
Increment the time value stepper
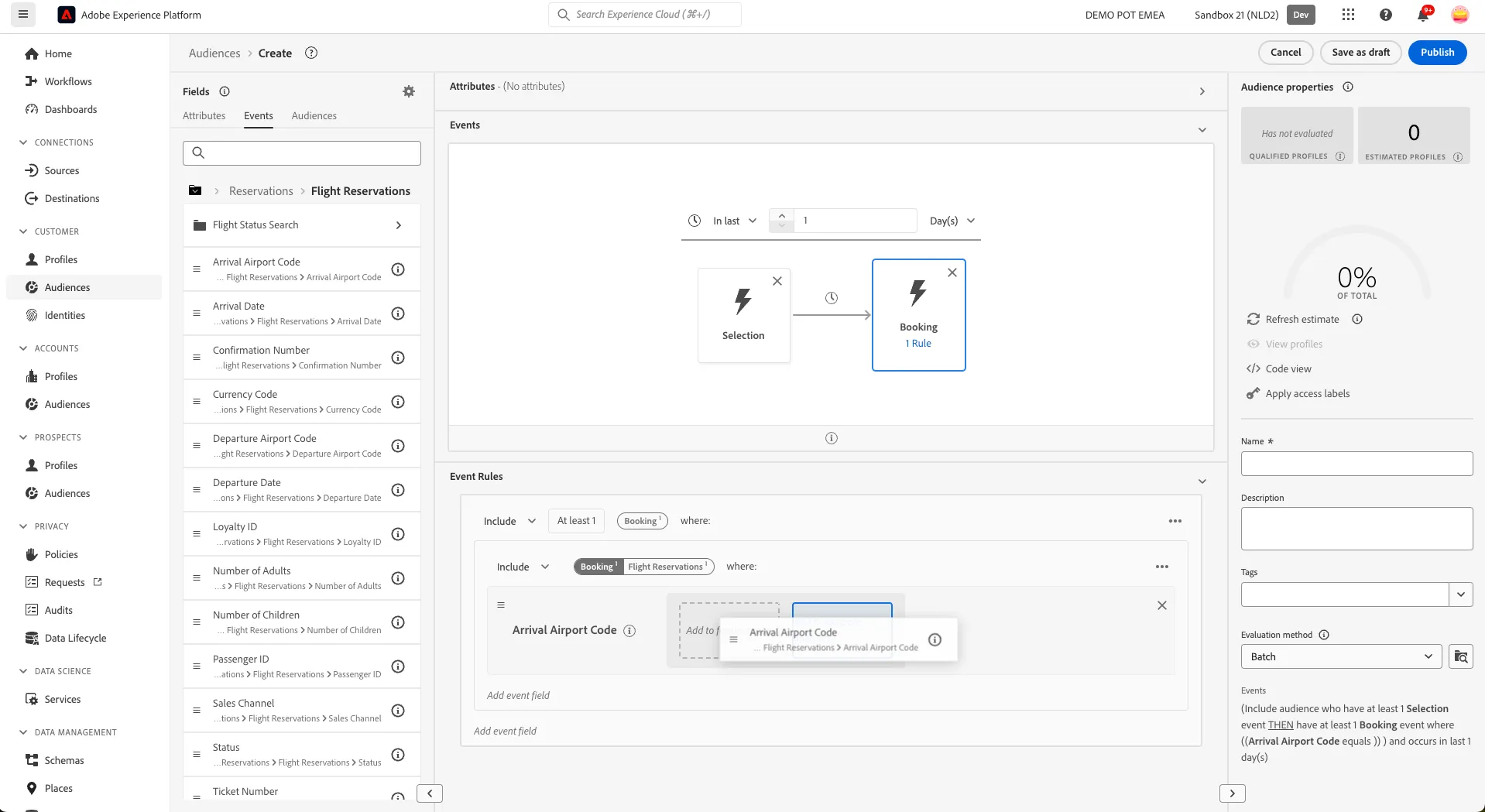click(x=782, y=216)
